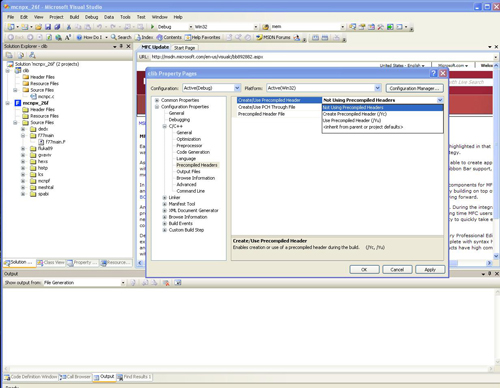The image size is (500, 388).
Task: Click Clear All icon in Output toolbar
Action: [166, 283]
